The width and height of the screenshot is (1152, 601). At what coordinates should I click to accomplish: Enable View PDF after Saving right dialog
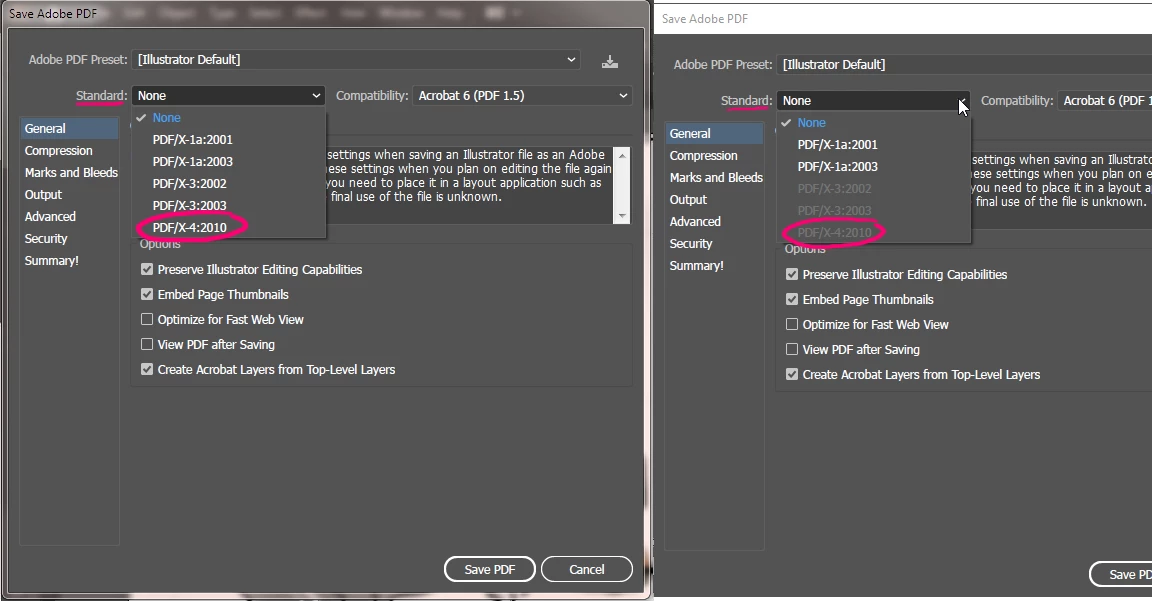(792, 350)
